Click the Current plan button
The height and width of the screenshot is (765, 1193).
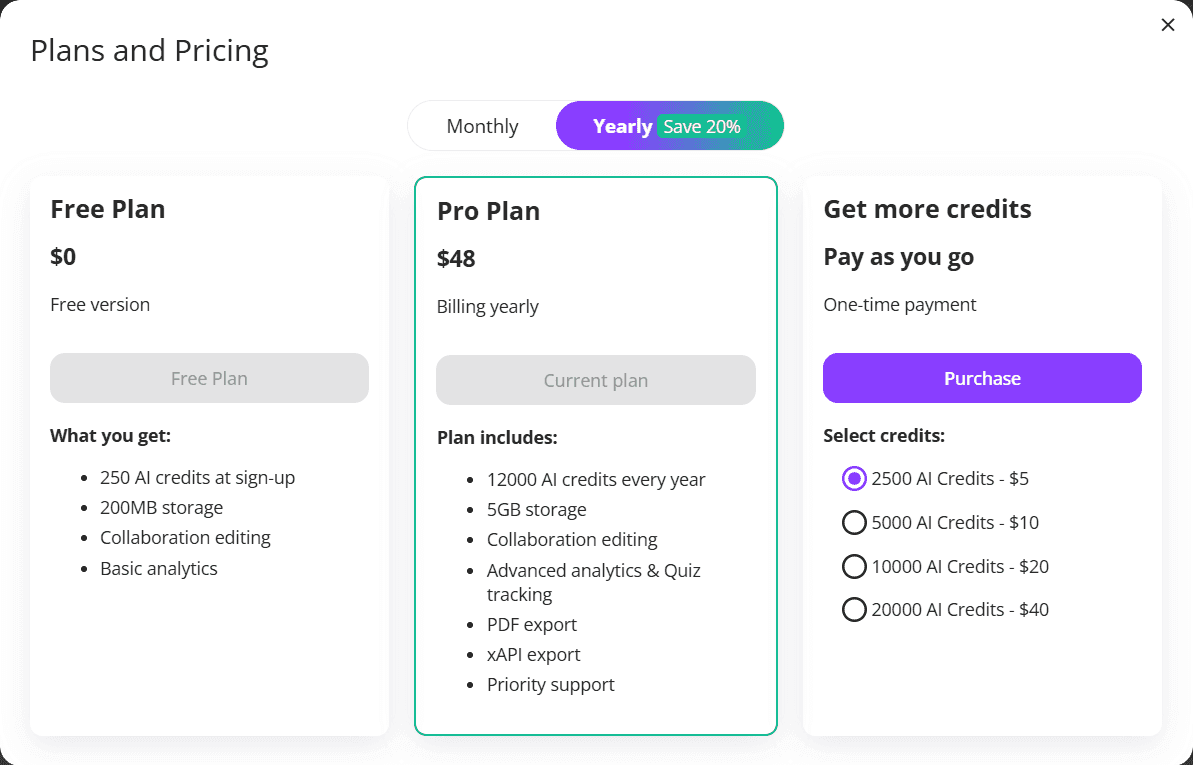[x=596, y=380]
